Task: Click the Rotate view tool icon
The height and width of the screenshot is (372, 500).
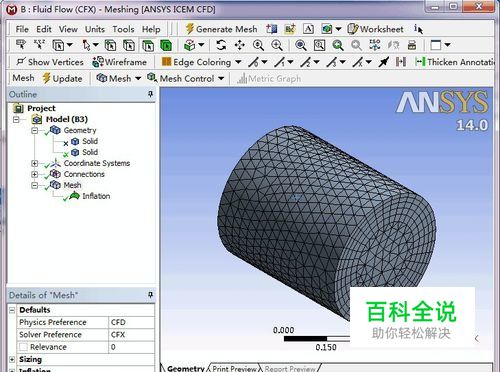Action: pos(221,45)
